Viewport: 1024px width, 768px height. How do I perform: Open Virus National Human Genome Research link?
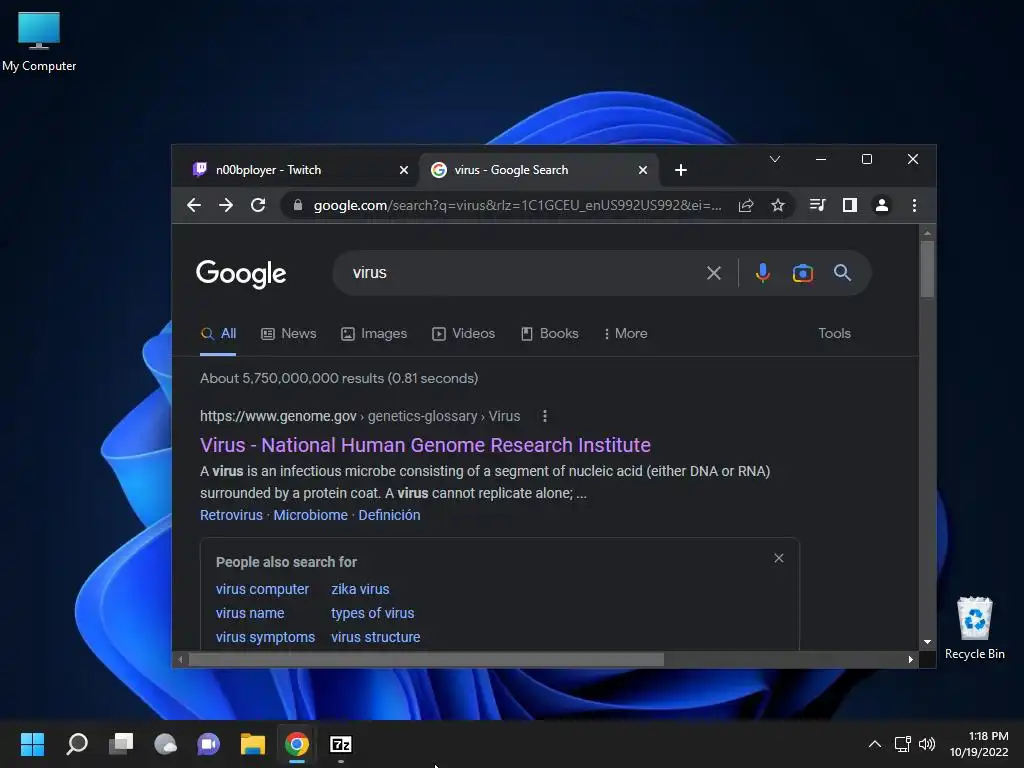coord(425,445)
